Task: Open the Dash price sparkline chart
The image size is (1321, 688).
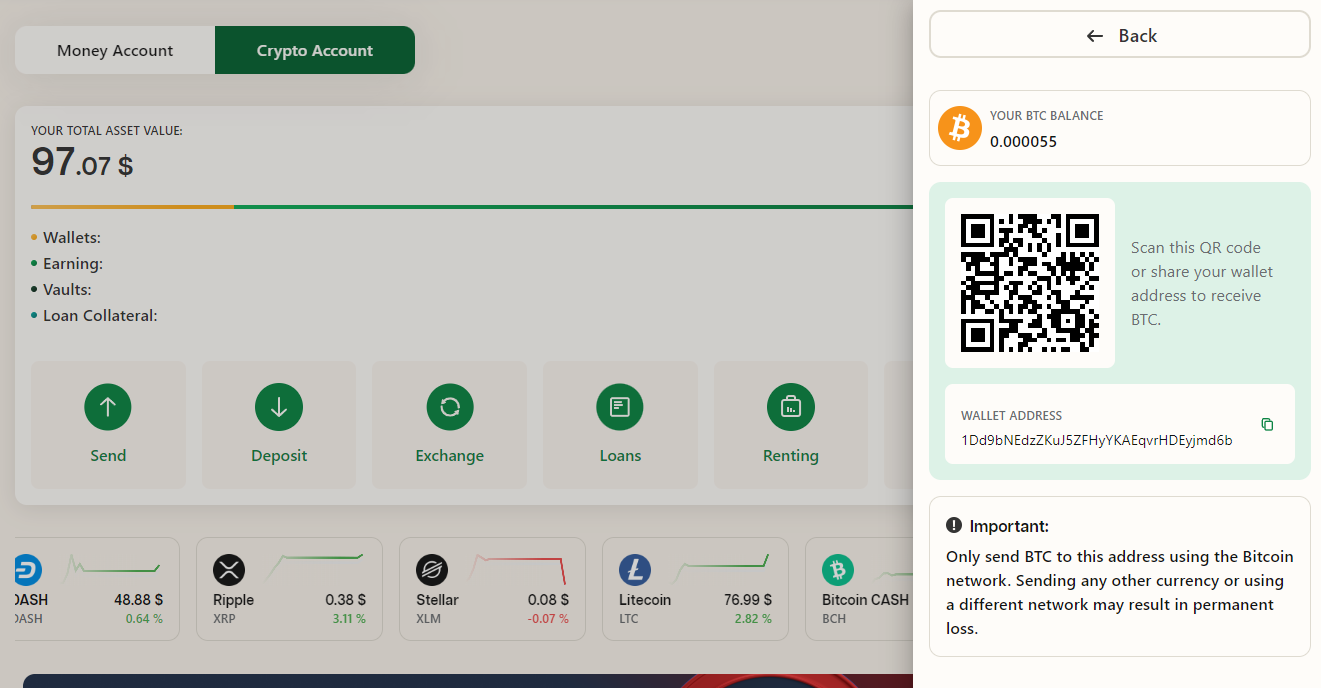Action: pos(109,568)
